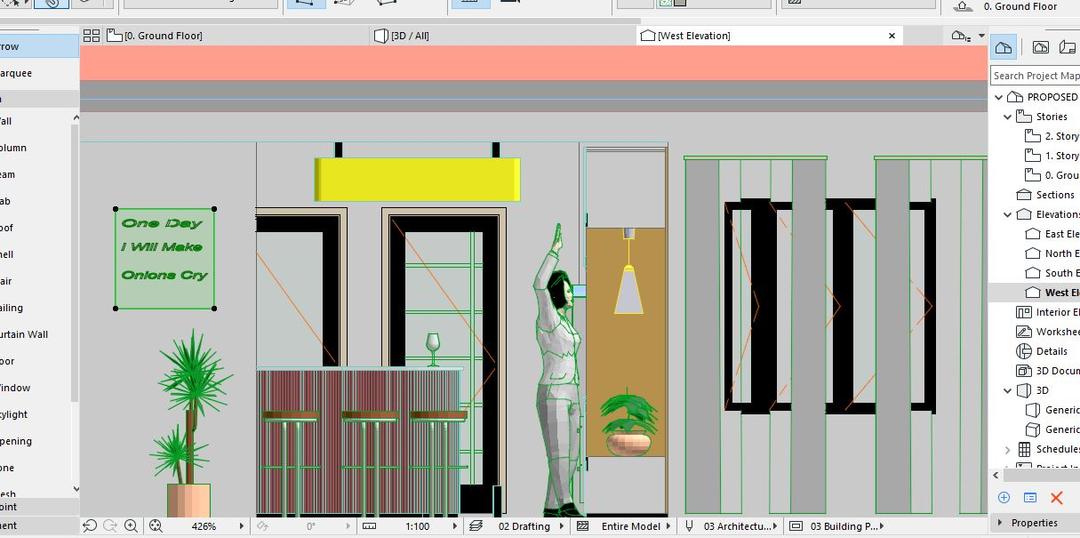Viewport: 1080px width, 538px height.
Task: Click the Search Project Map field
Action: (1035, 76)
